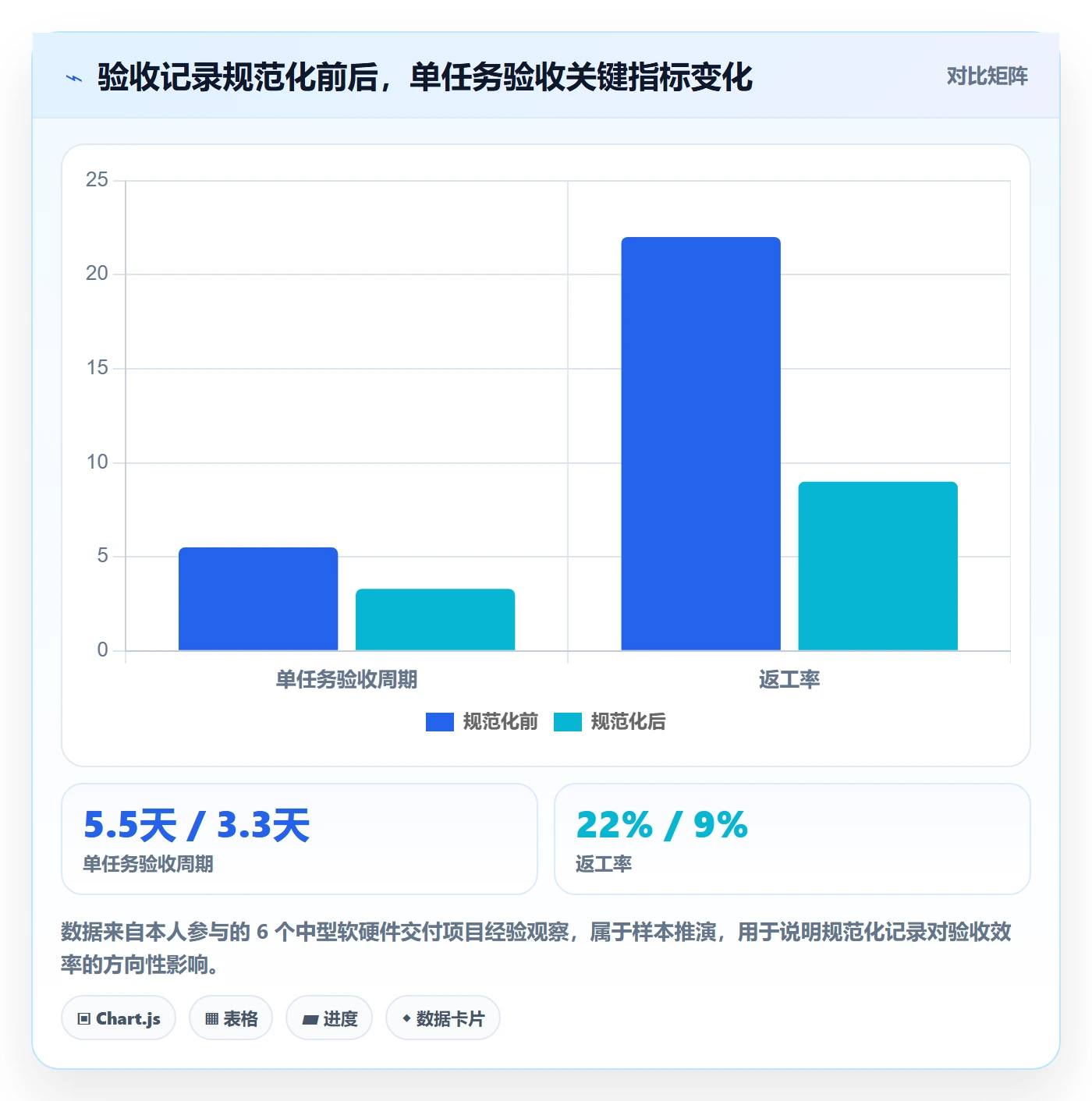Click the 单任务验收周期 x-axis label
This screenshot has width=1092, height=1101.
point(346,680)
